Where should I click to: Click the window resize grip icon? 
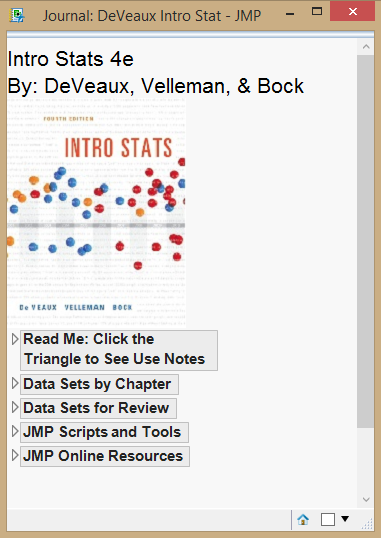(x=368, y=524)
